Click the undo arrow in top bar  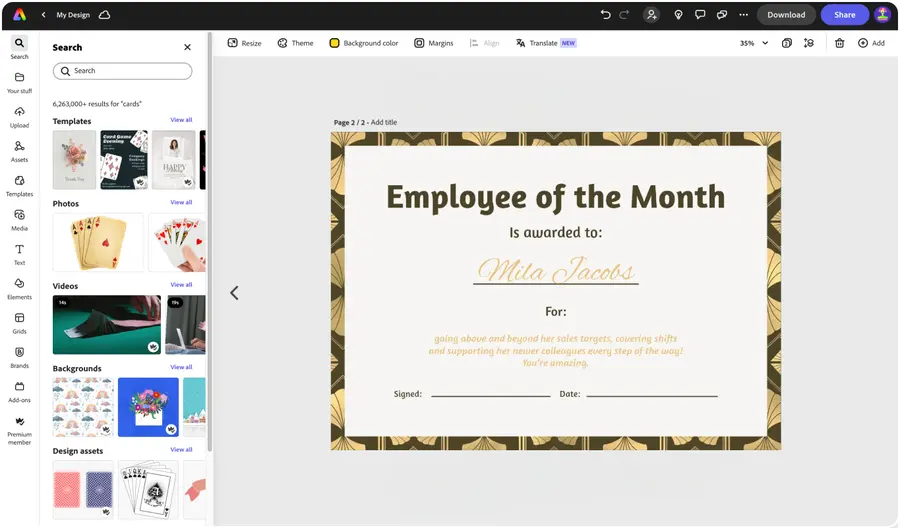pos(606,15)
